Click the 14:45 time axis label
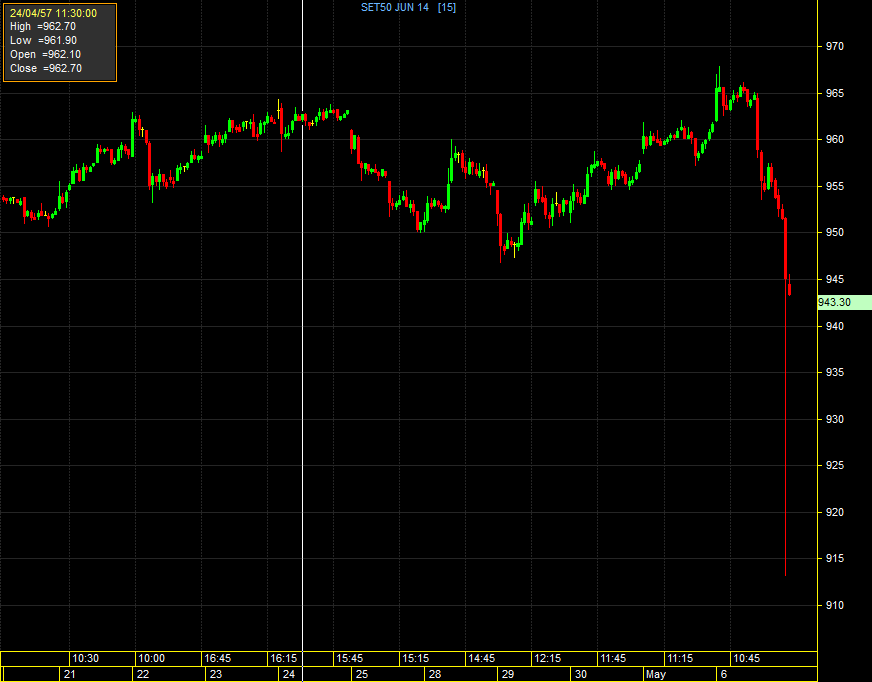The image size is (872, 682). 482,658
